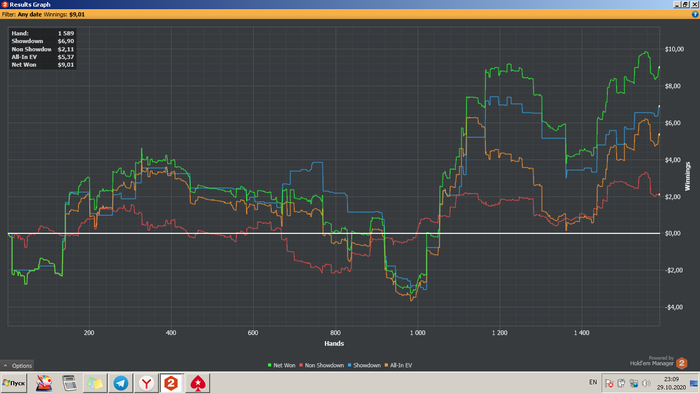The width and height of the screenshot is (700, 394).
Task: Click the Hold'em Manager 2 logo badge
Action: coord(681,363)
